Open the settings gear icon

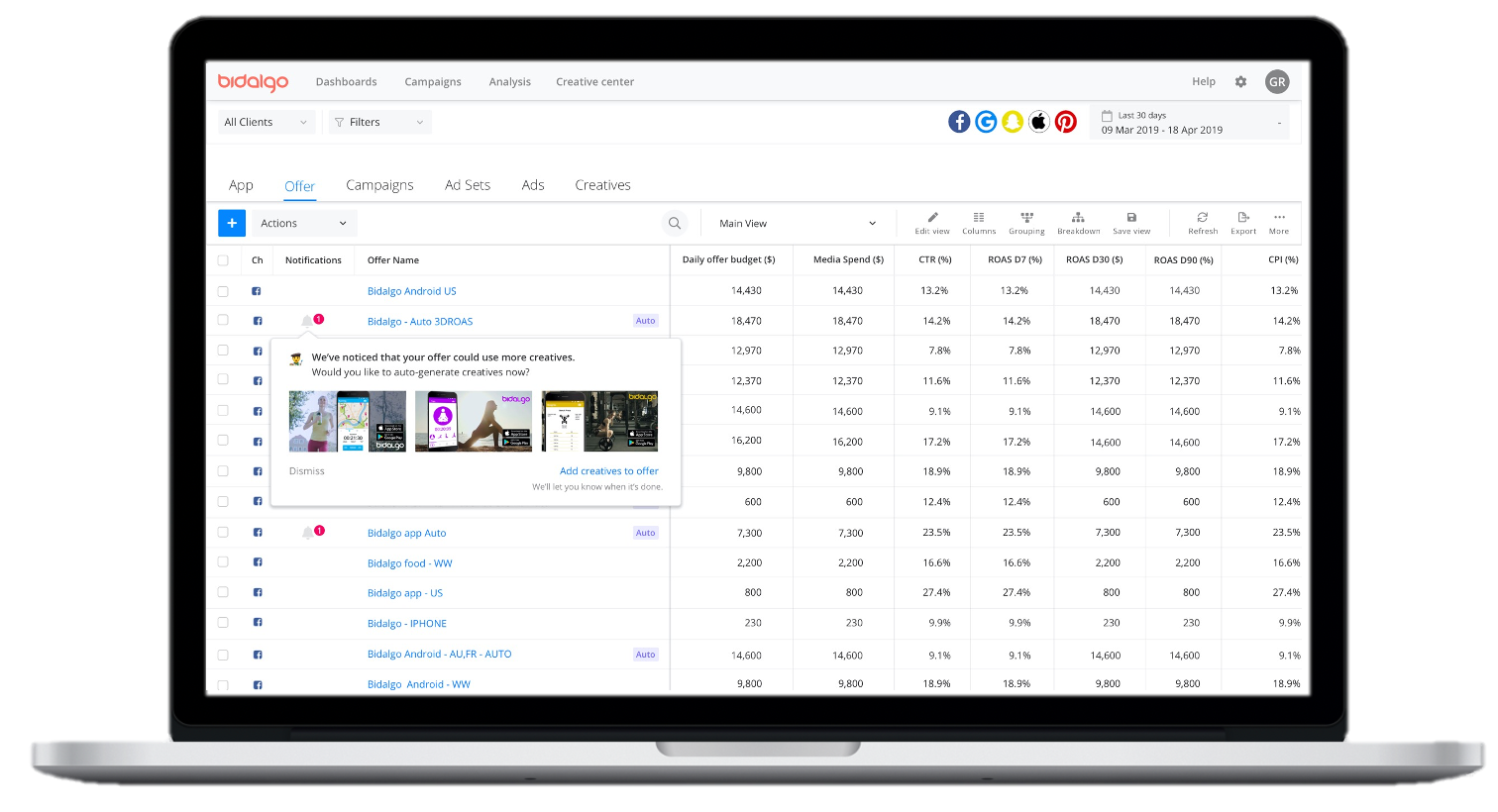pyautogui.click(x=1240, y=82)
